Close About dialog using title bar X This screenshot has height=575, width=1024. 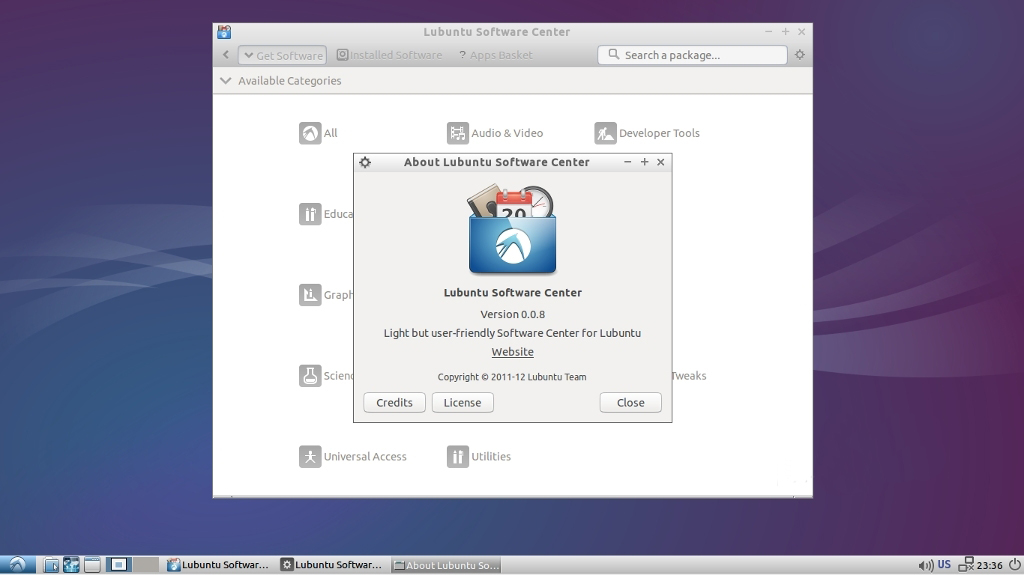coord(661,162)
